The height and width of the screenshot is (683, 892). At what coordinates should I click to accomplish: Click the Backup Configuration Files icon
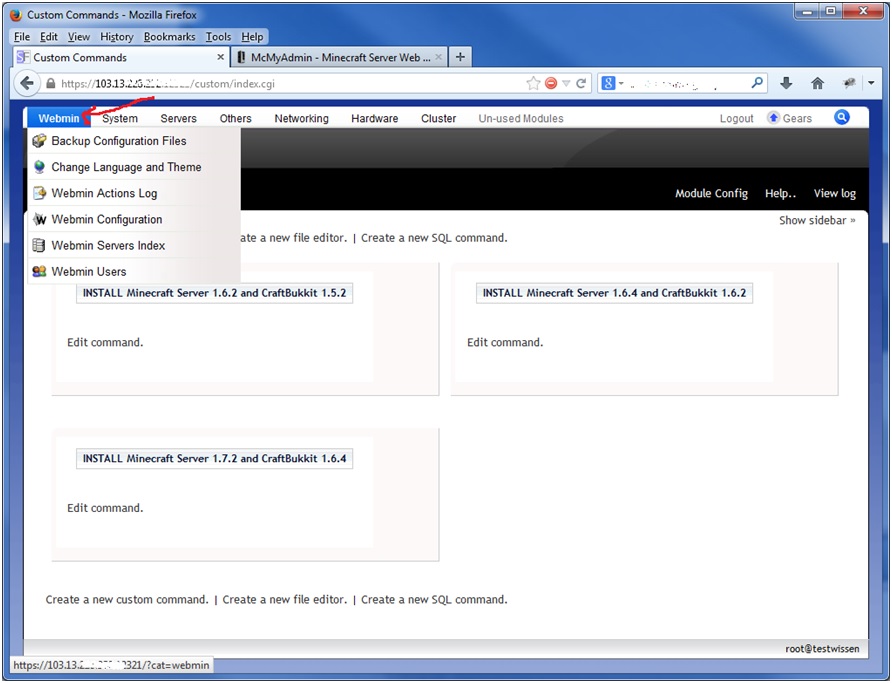(x=39, y=140)
